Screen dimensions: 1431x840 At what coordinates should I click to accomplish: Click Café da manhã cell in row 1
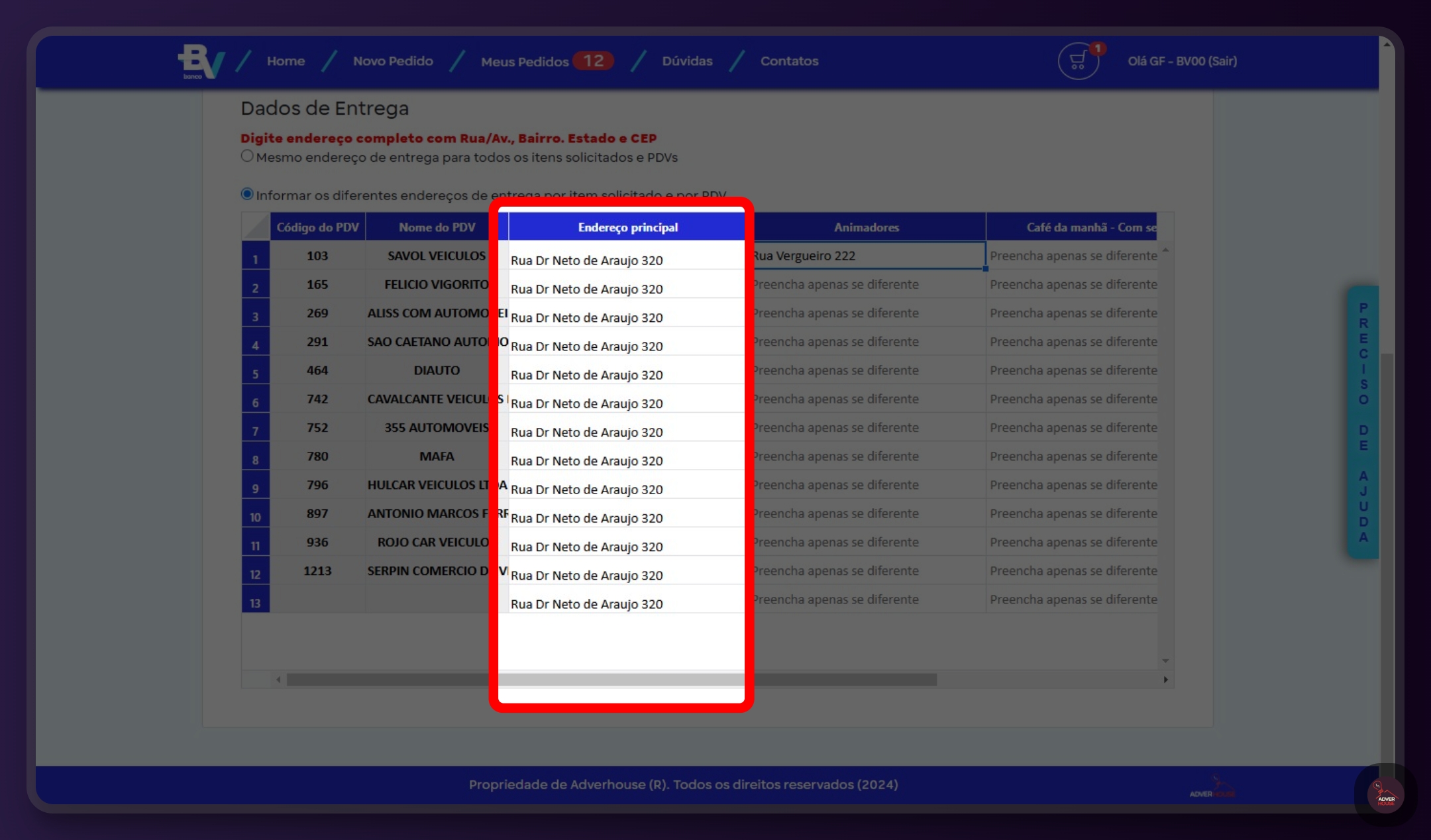(x=1072, y=256)
